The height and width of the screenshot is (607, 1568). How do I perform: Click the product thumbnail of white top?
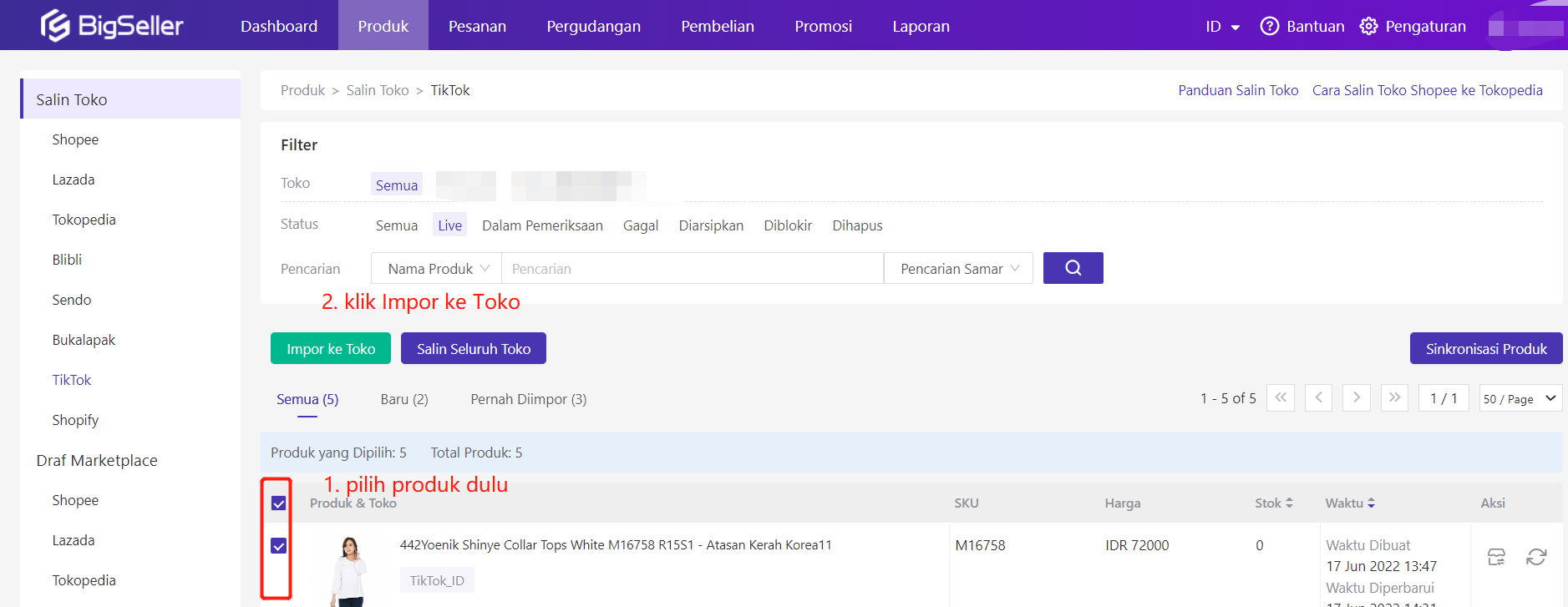click(350, 571)
